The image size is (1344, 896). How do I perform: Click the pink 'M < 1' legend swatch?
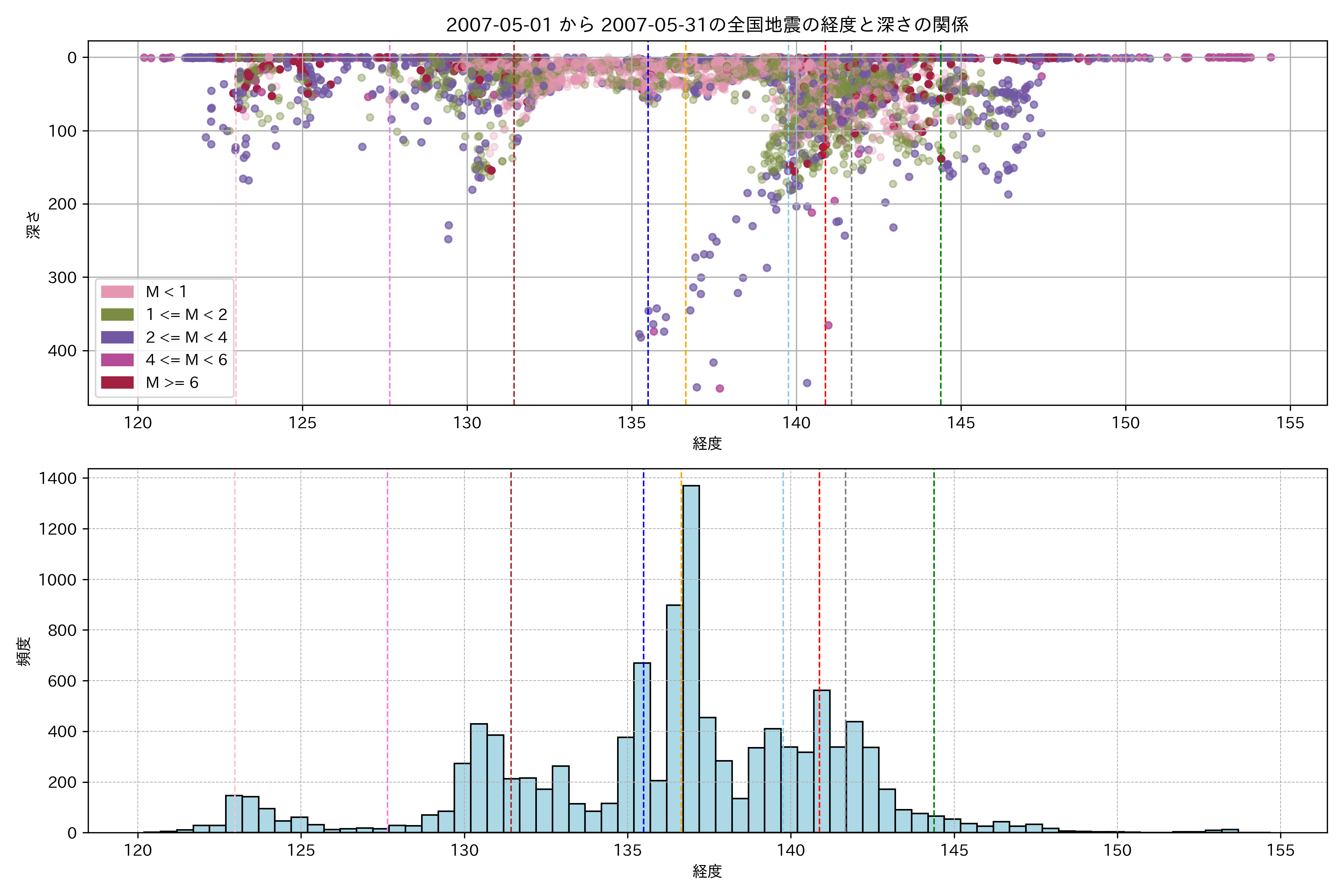click(117, 292)
